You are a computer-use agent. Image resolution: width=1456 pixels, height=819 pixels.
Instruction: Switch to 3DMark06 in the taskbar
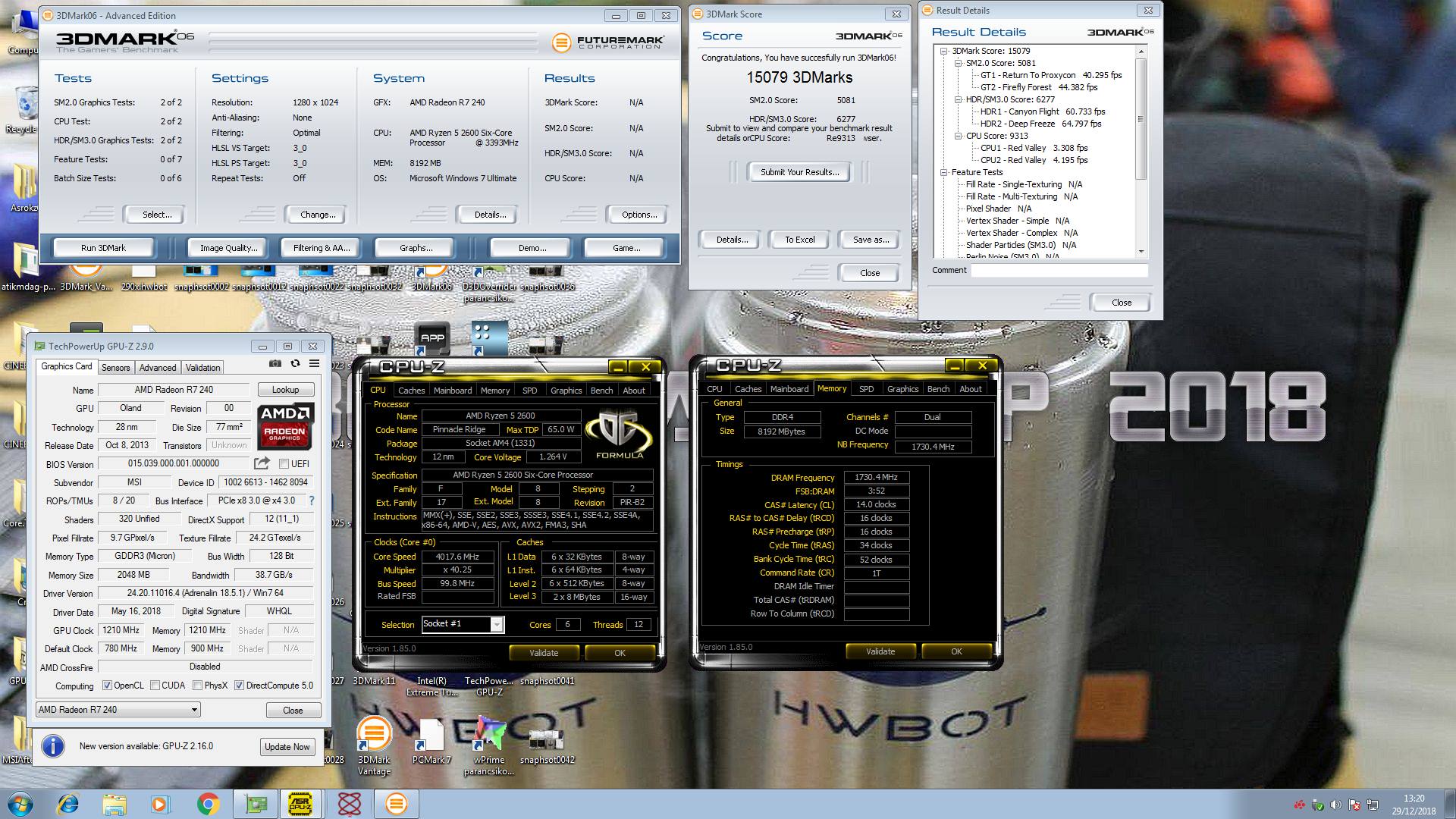click(396, 804)
